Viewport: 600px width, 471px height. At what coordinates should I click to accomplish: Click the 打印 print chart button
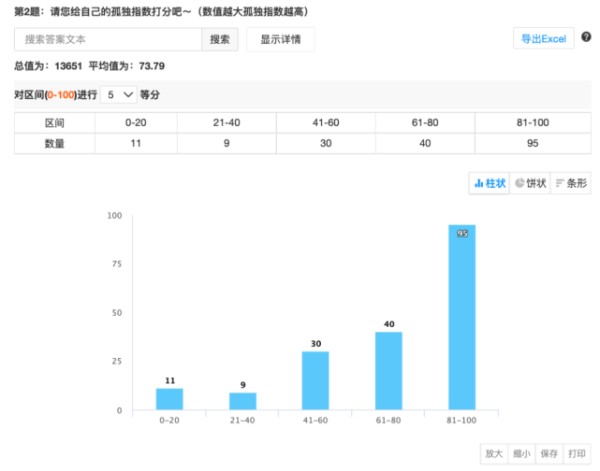tap(577, 454)
